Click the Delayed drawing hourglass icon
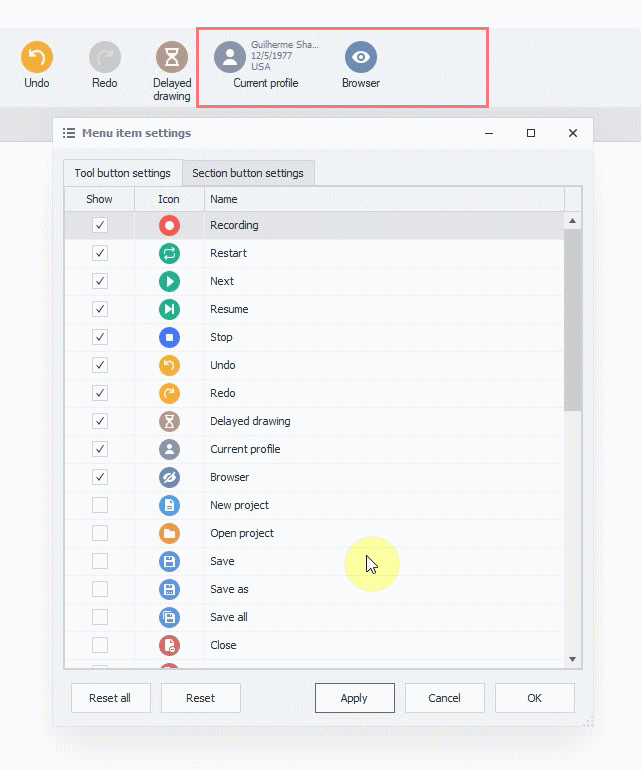The height and width of the screenshot is (770, 641). [172, 56]
